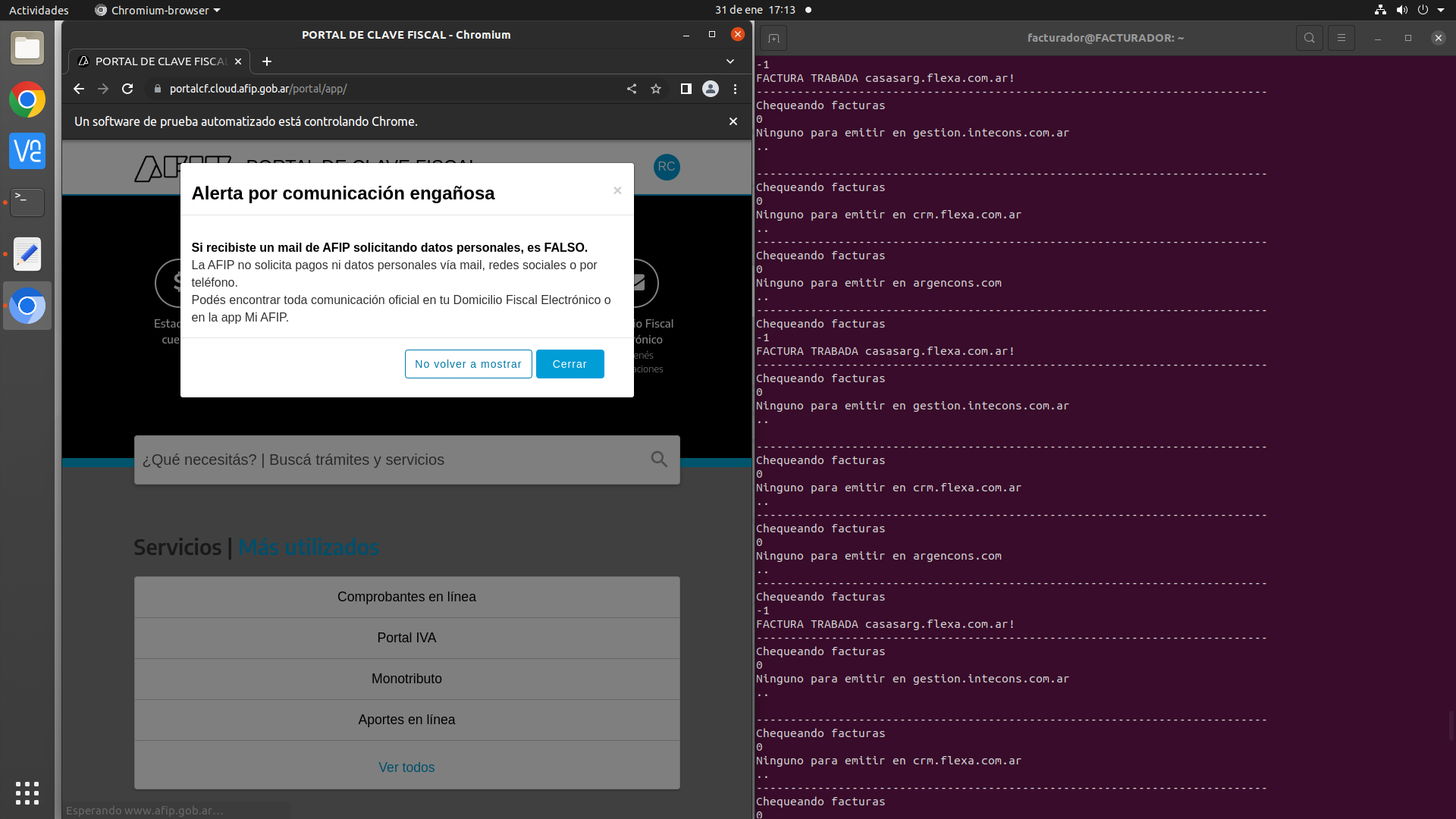Click the Terminal scrollbar thumb
1456x819 pixels.
(x=1451, y=726)
